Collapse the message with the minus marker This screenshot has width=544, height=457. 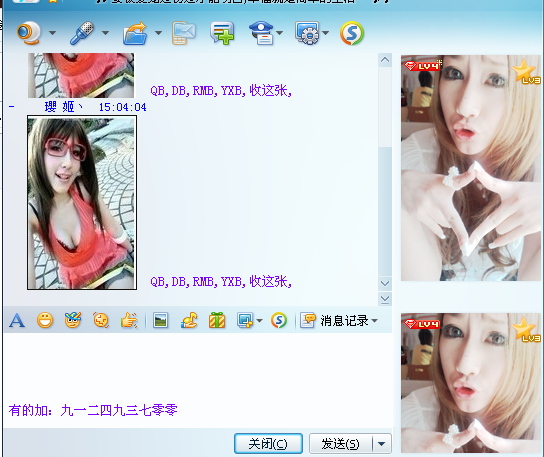[x=11, y=107]
